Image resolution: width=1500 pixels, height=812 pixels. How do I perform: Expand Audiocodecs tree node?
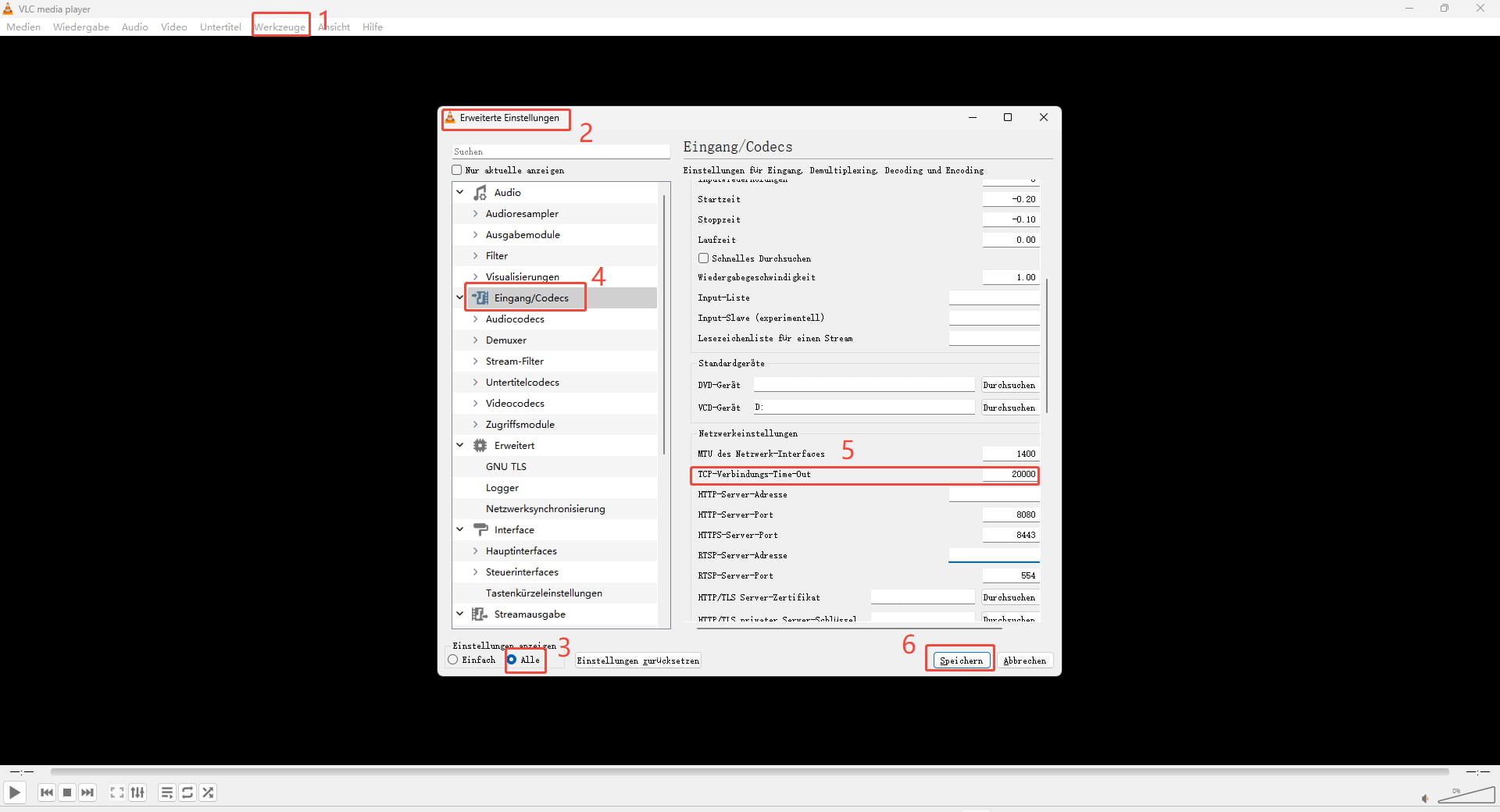[x=475, y=319]
